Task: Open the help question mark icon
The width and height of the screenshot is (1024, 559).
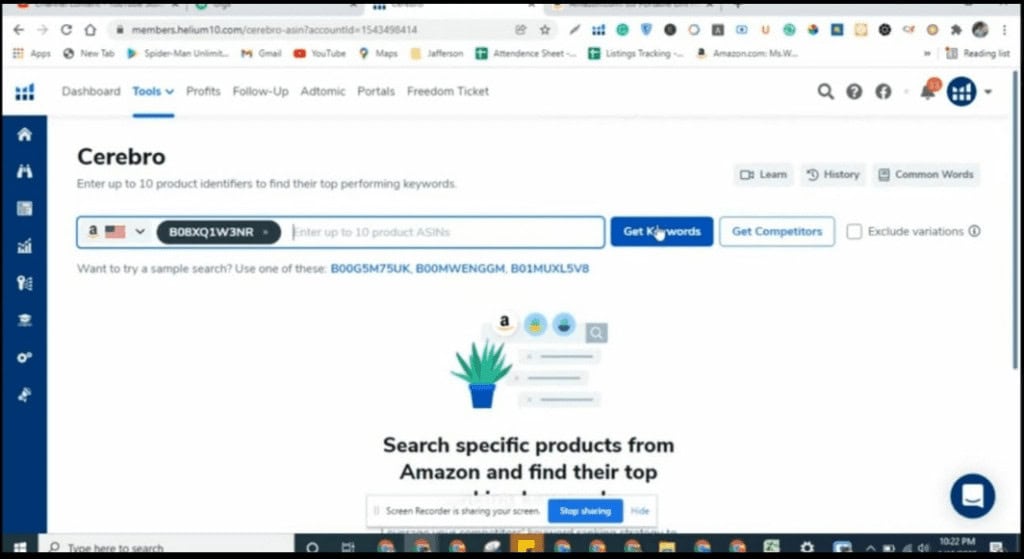Action: coord(854,92)
